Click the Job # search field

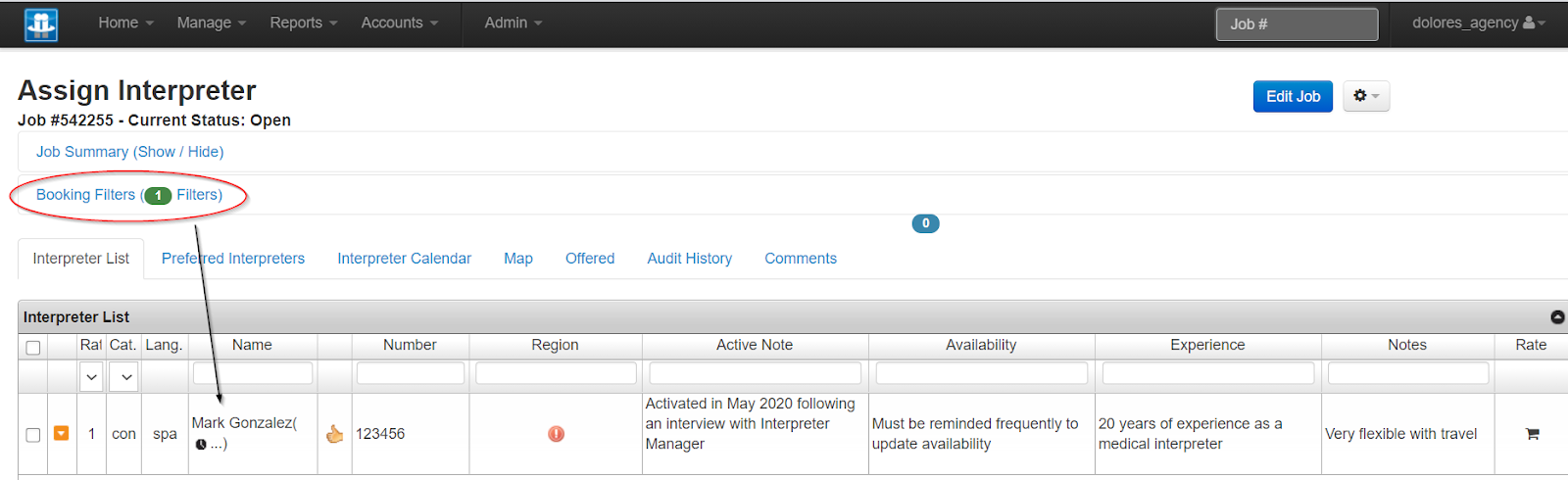(x=1297, y=24)
